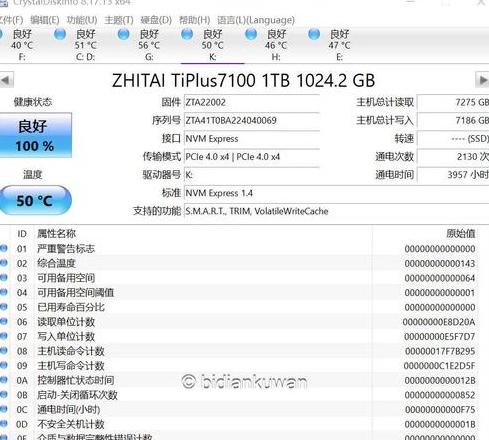Screen dimensions: 489x440
Task: Click the status dot of row 0B 启动-关闭循环次数
Action: 3,394
